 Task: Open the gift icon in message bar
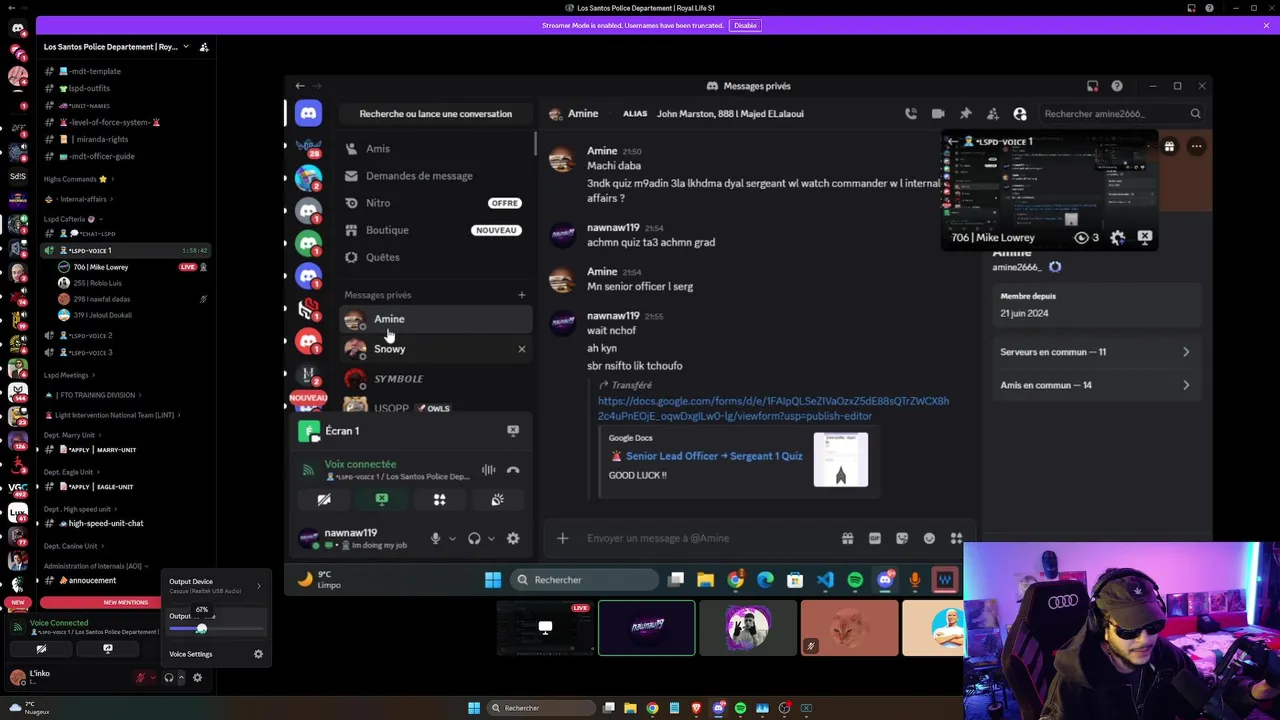pos(847,539)
